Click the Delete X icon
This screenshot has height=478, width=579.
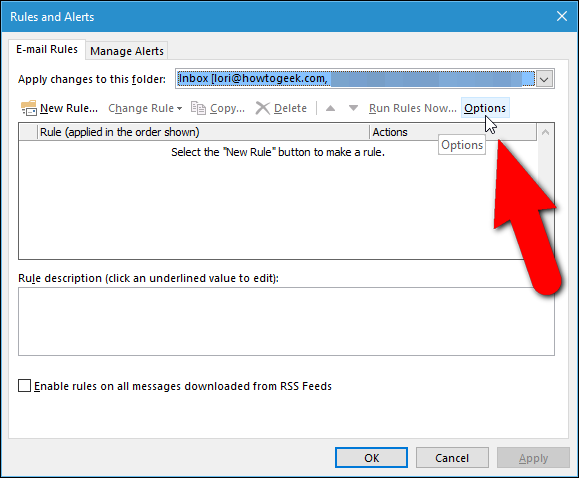click(263, 108)
